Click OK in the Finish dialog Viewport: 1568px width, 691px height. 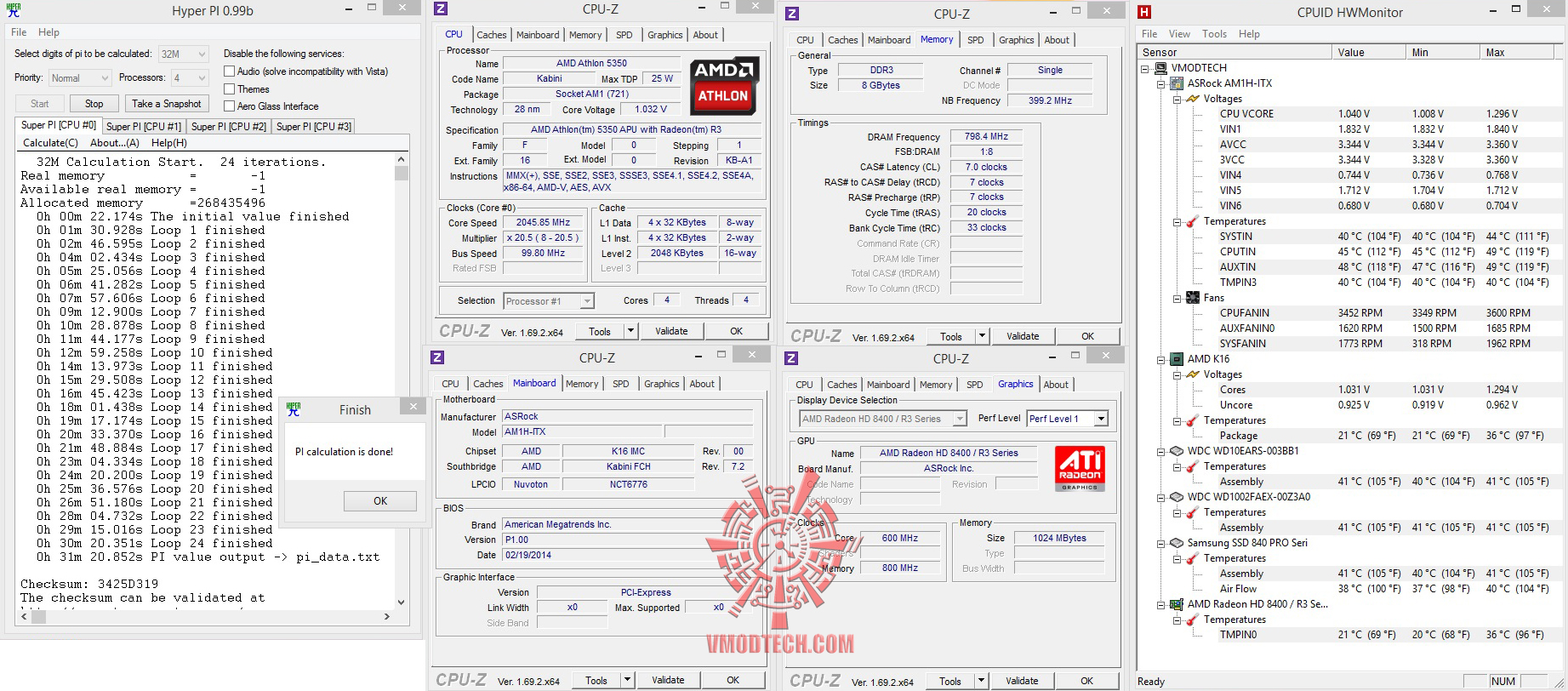click(x=380, y=501)
